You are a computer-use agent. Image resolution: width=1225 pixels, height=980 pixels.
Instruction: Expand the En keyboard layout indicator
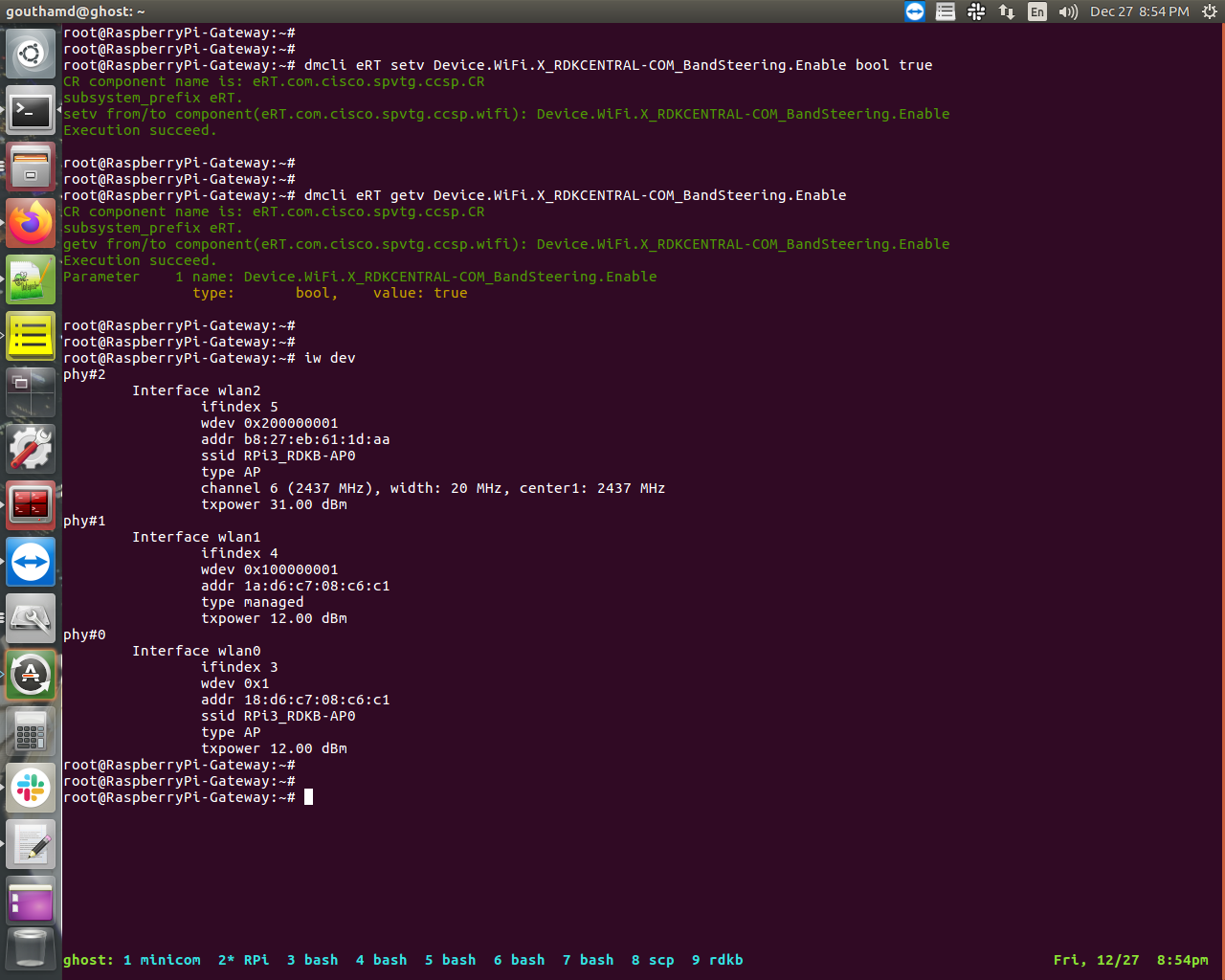pos(1037,11)
